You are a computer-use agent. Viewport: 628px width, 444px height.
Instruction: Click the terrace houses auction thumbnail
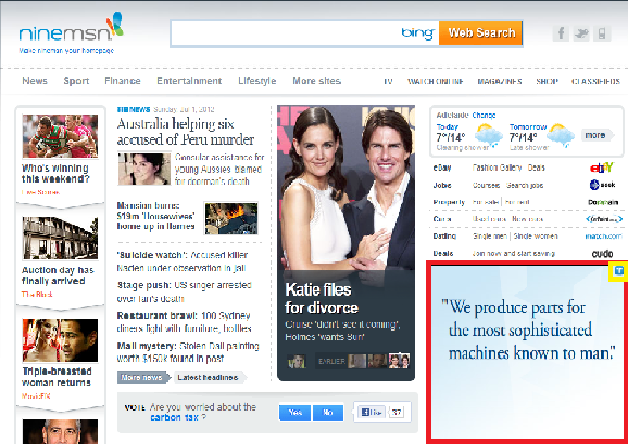coord(60,238)
